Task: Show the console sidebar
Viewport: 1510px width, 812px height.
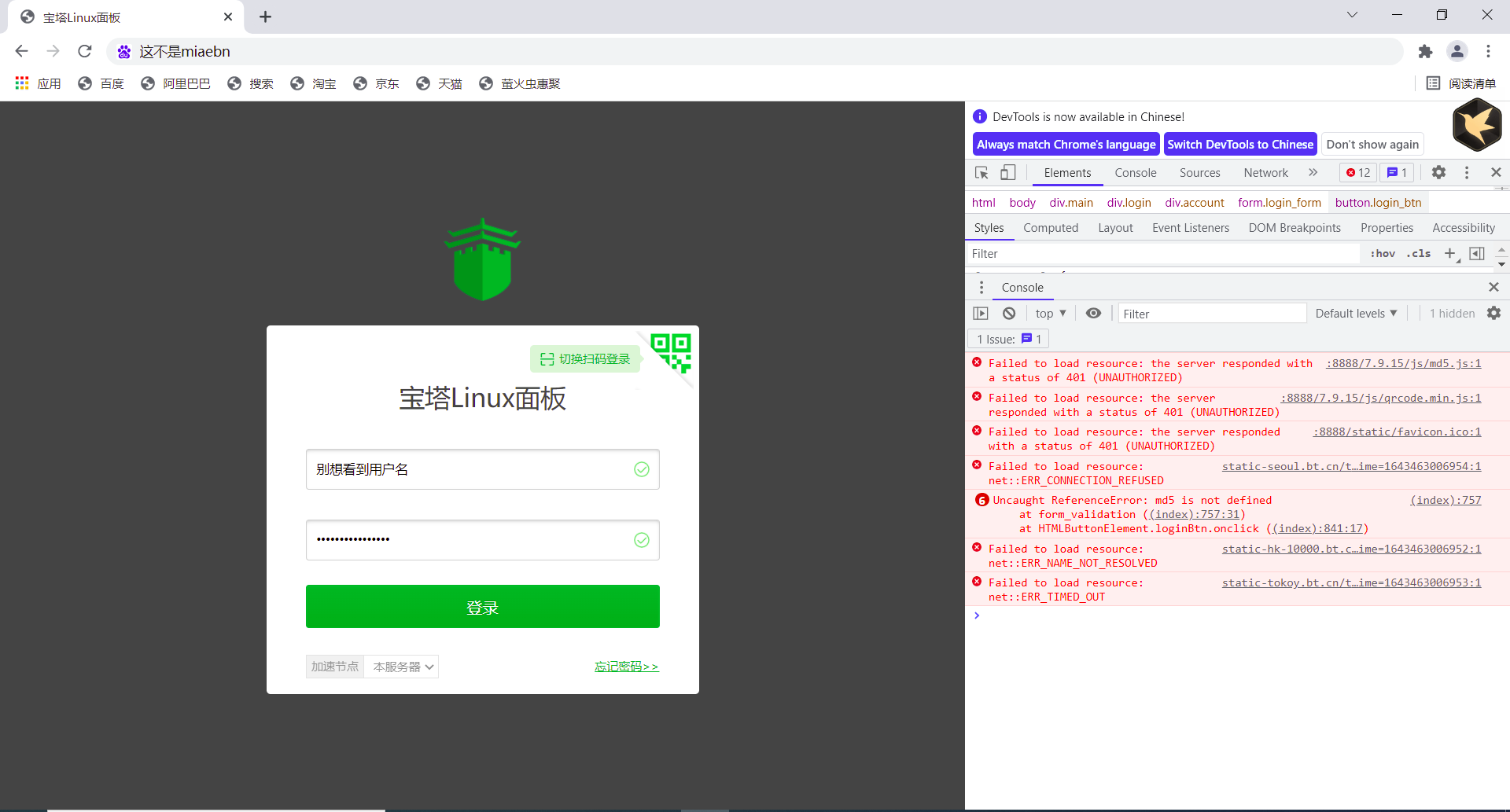Action: [x=981, y=314]
